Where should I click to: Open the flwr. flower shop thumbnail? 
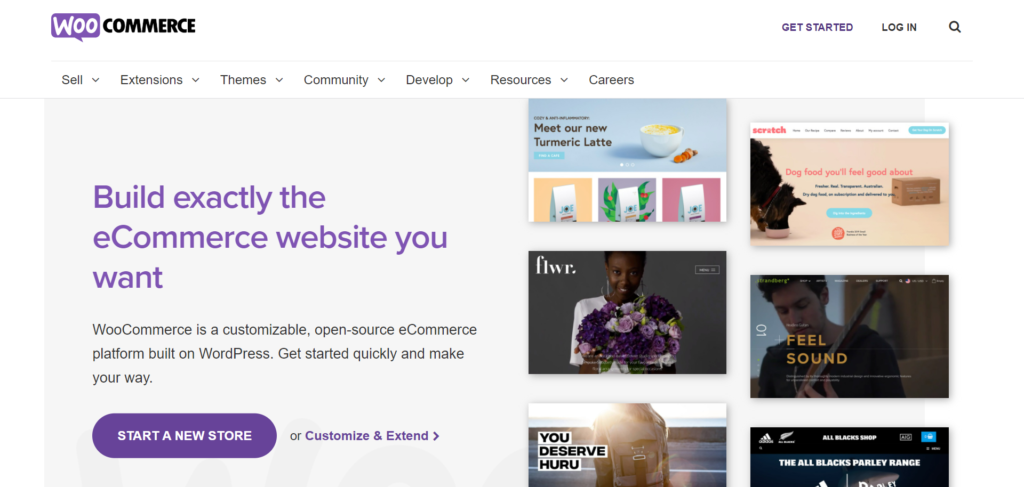[627, 313]
